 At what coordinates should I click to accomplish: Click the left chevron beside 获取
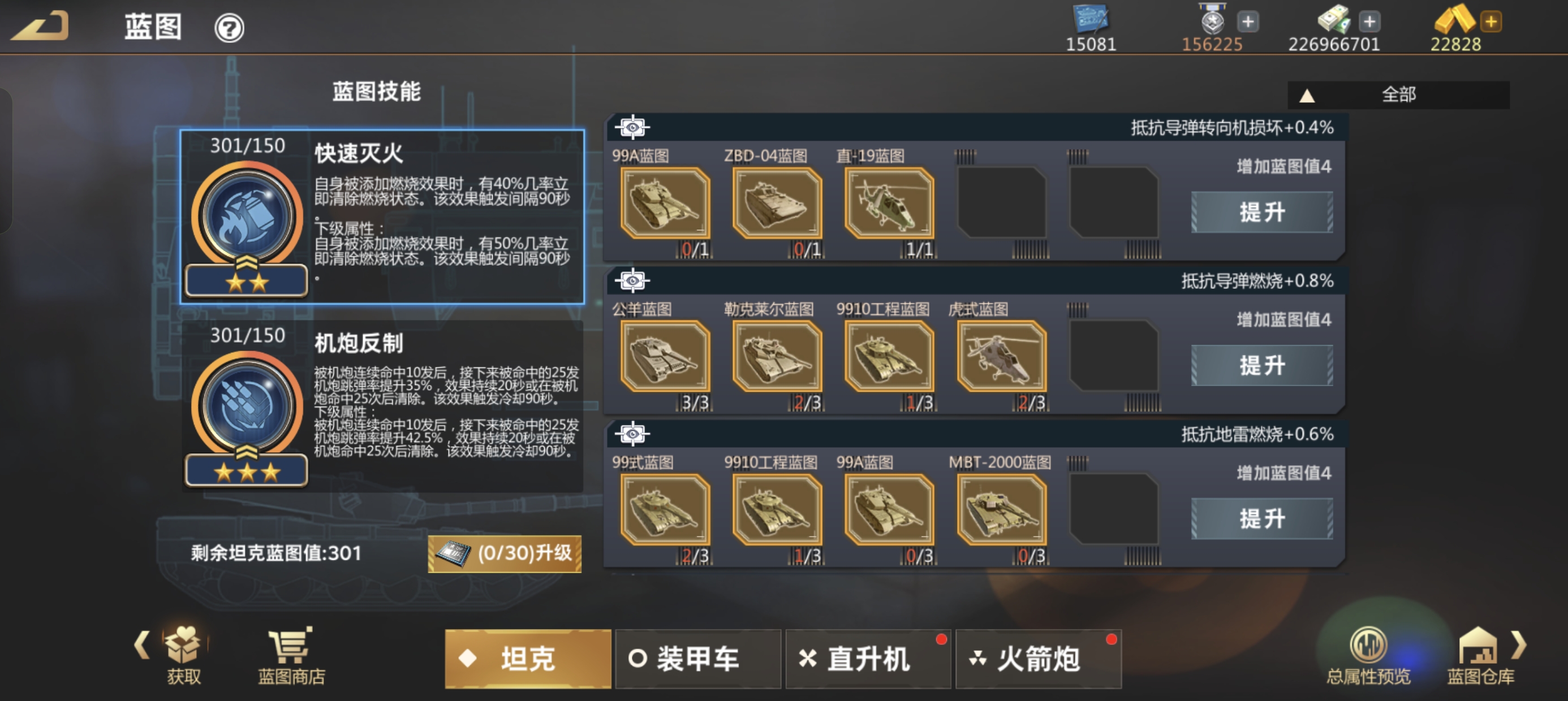click(x=142, y=645)
